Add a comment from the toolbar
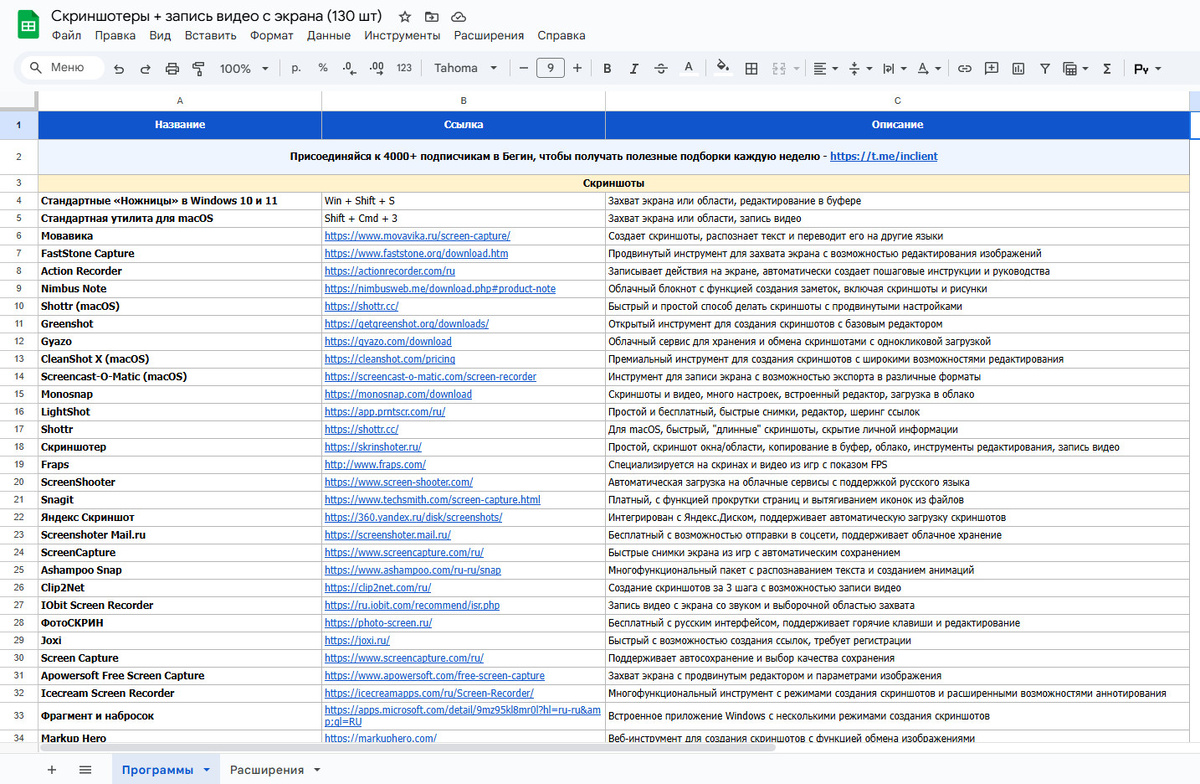This screenshot has width=1200, height=784. pyautogui.click(x=992, y=68)
